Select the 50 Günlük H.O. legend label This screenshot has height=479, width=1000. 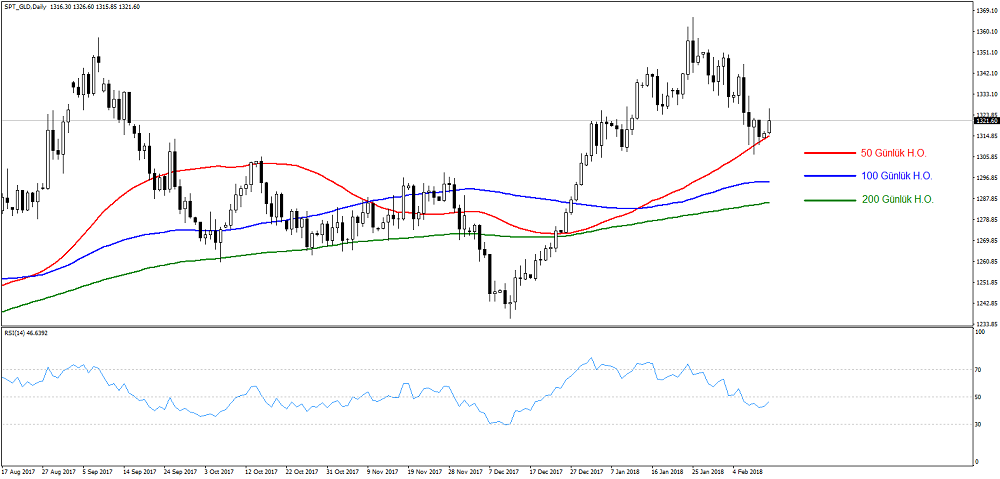[x=896, y=153]
